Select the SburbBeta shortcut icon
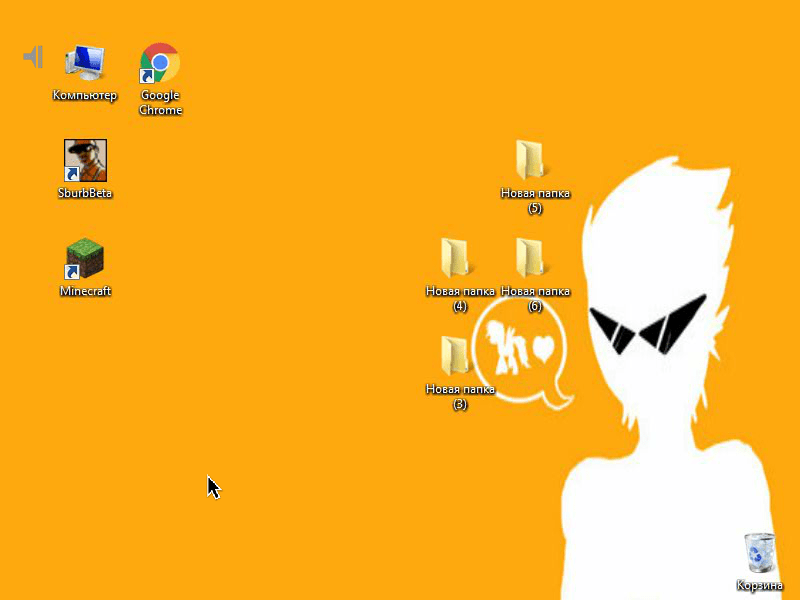This screenshot has height=600, width=800. [x=85, y=160]
